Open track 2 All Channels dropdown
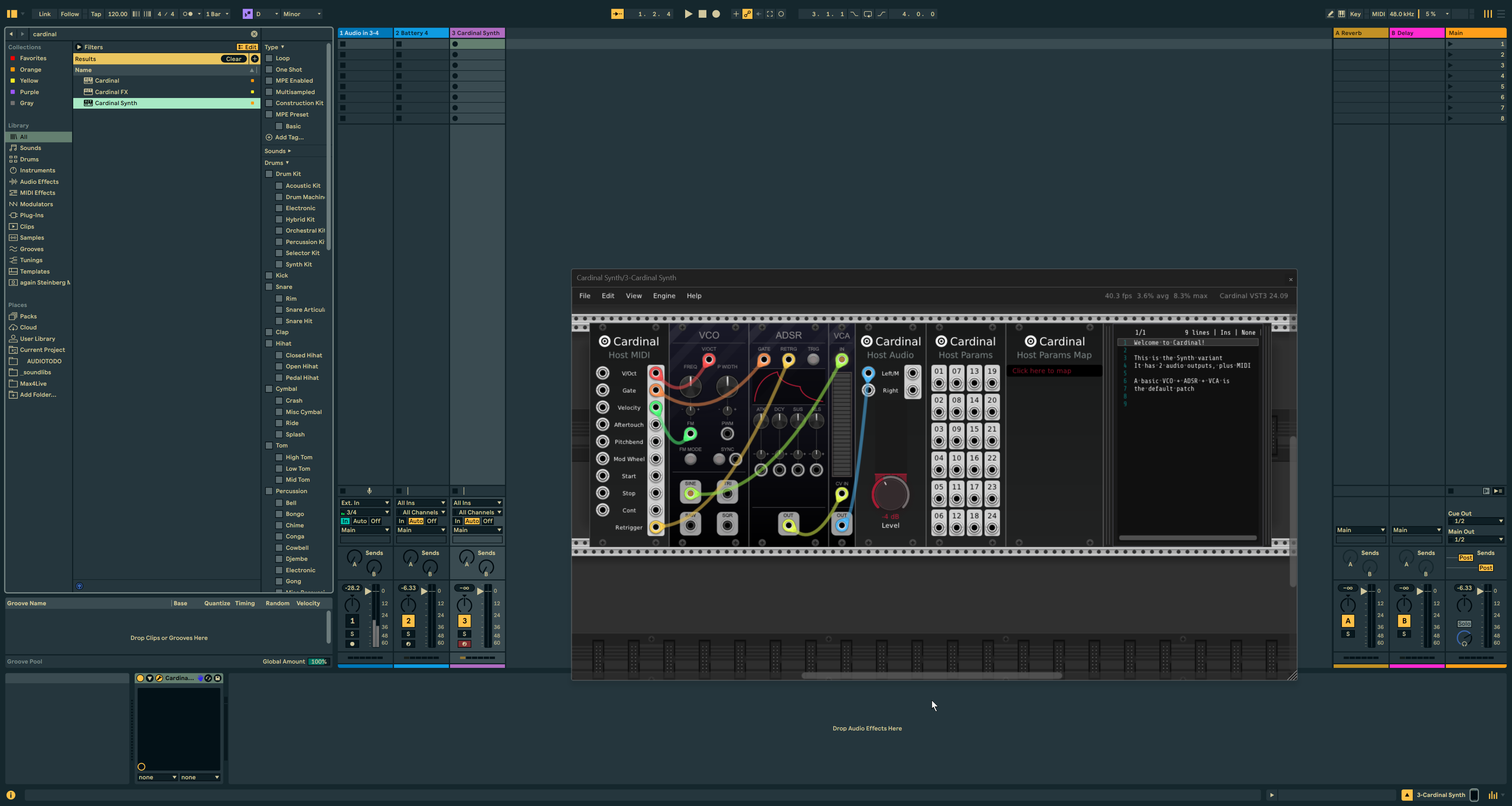The width and height of the screenshot is (1512, 806). click(421, 512)
